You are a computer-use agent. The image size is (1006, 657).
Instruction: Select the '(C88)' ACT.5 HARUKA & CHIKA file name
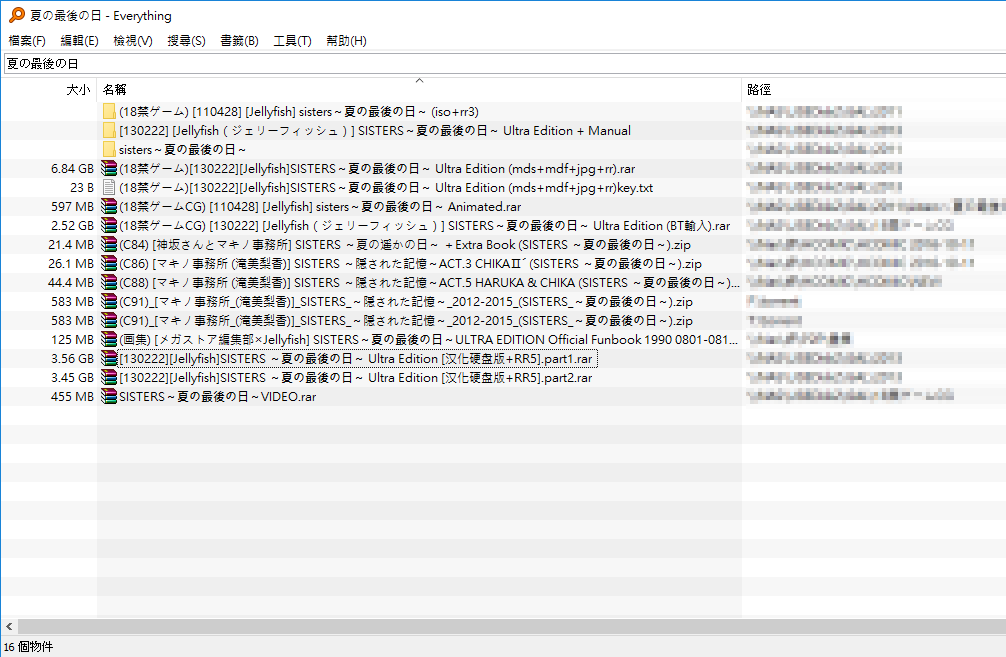click(429, 282)
